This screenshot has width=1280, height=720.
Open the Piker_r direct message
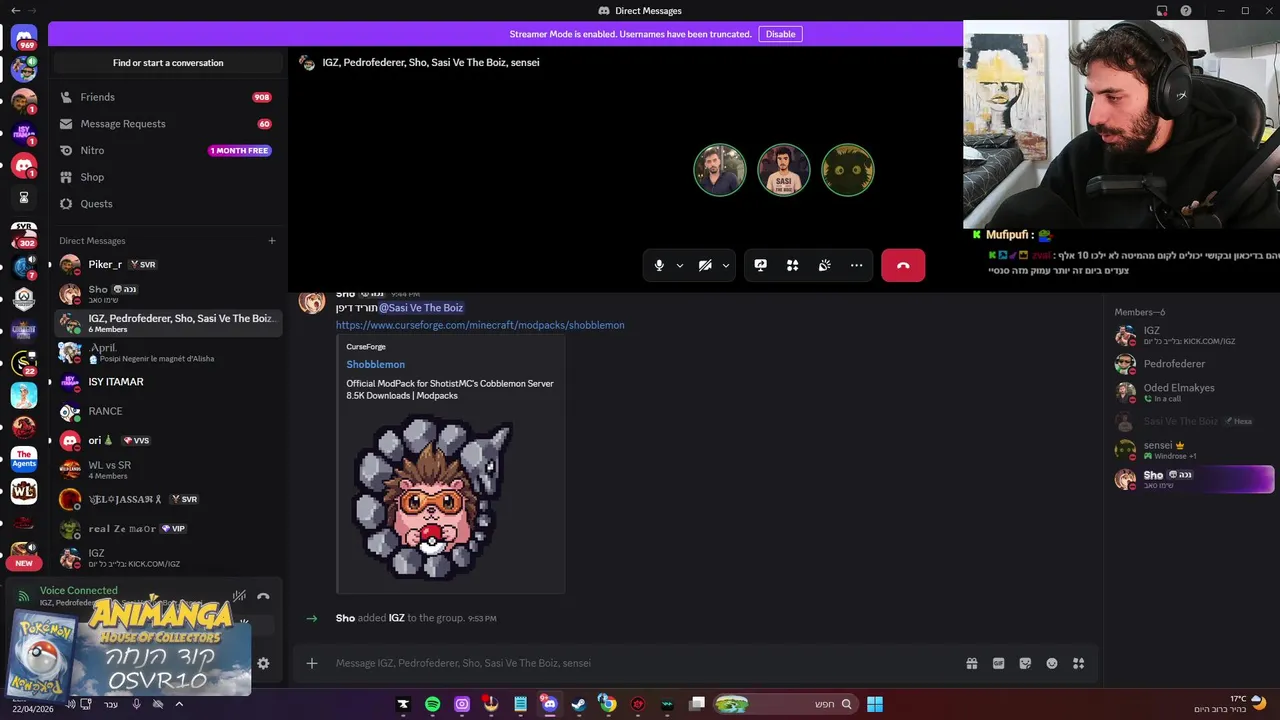pyautogui.click(x=167, y=265)
